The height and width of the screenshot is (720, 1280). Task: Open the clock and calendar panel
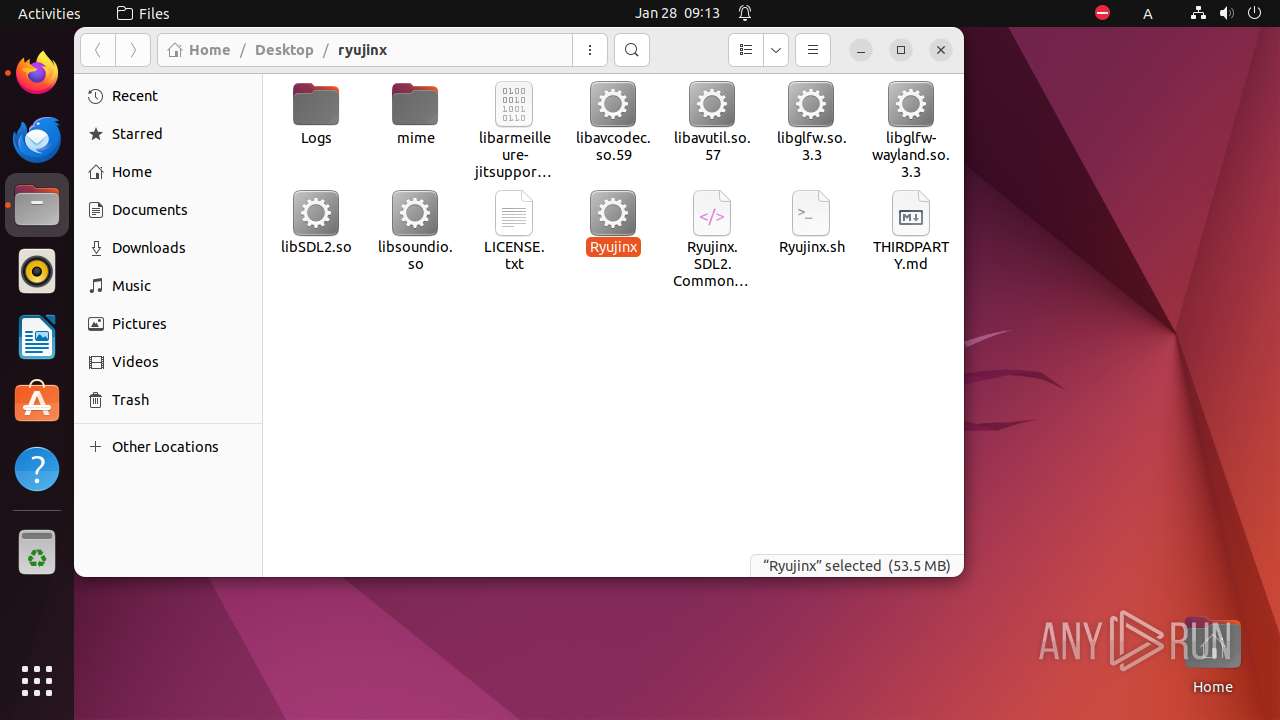pyautogui.click(x=677, y=13)
